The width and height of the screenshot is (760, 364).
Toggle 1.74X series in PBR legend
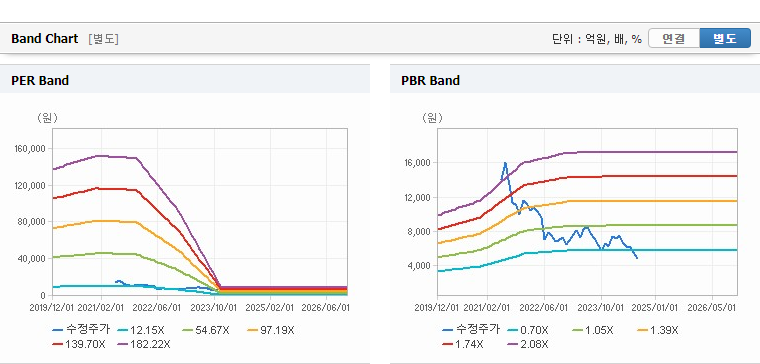coord(463,344)
